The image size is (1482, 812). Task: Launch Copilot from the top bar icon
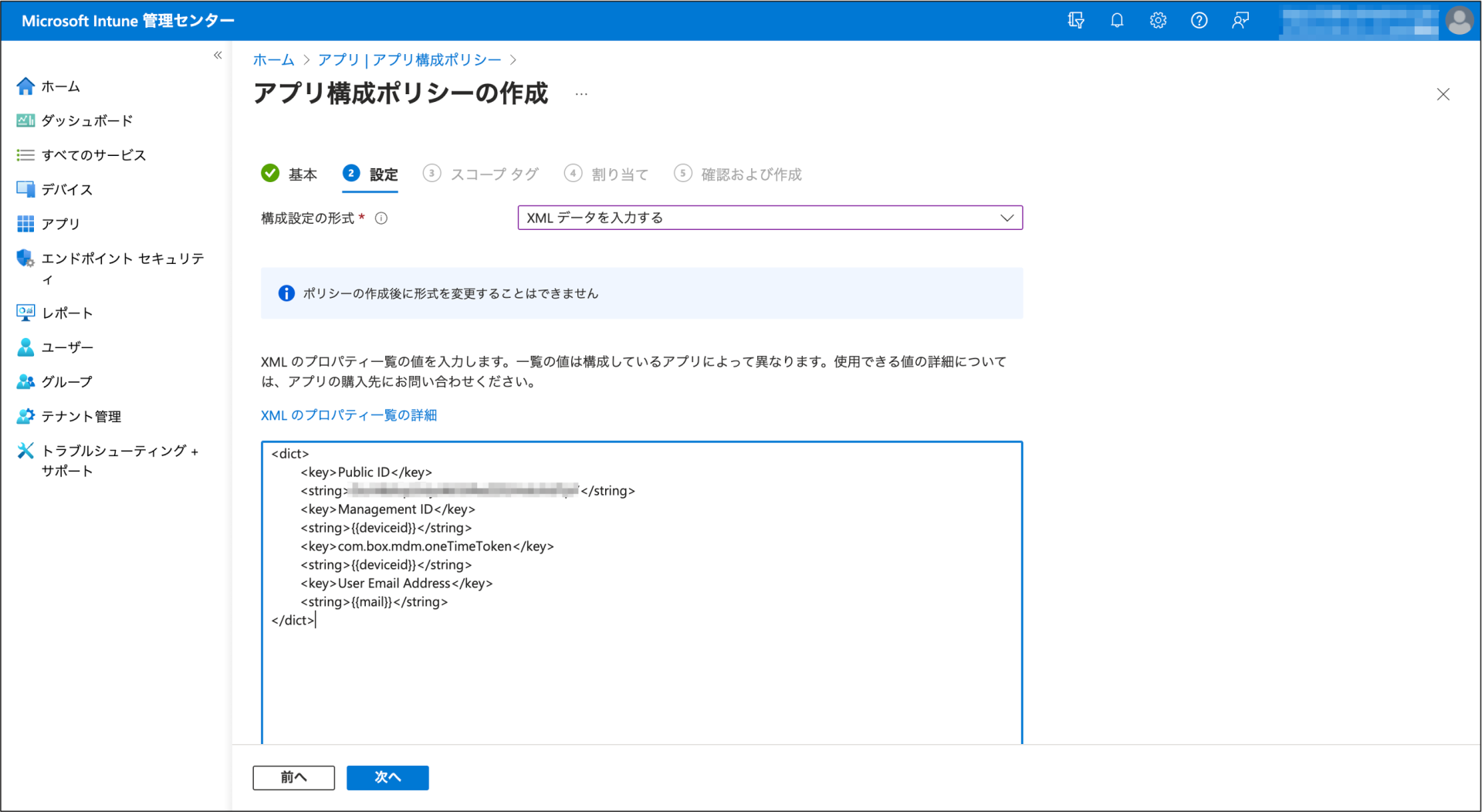[1075, 20]
